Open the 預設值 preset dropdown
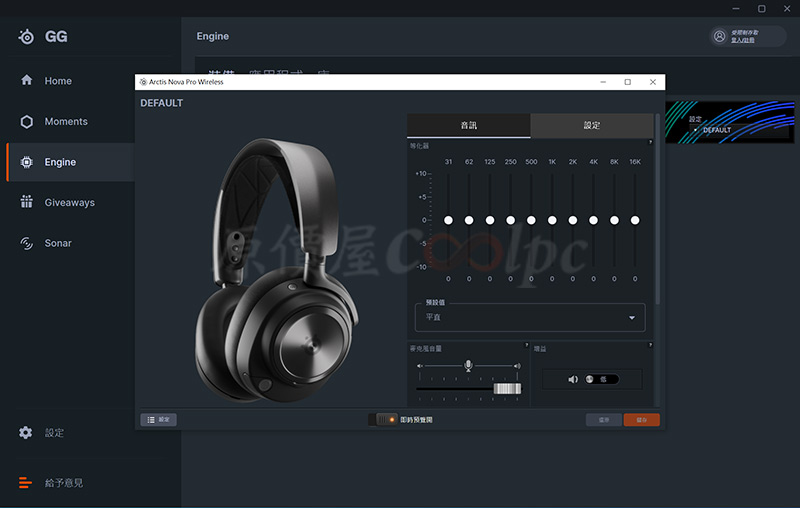800x508 pixels. coord(530,317)
